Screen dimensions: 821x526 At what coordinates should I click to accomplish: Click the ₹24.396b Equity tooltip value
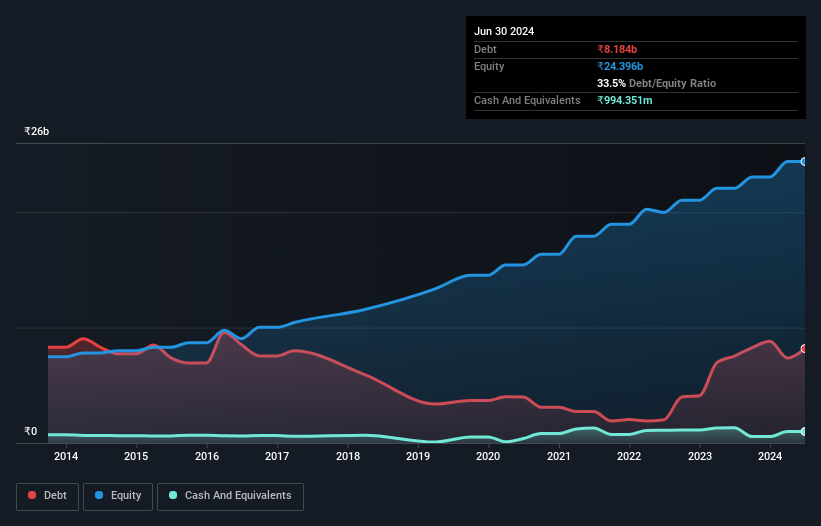pos(620,66)
